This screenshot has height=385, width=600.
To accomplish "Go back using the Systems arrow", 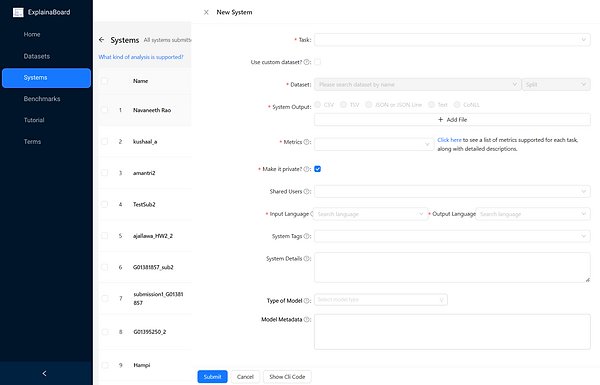I will (101, 40).
